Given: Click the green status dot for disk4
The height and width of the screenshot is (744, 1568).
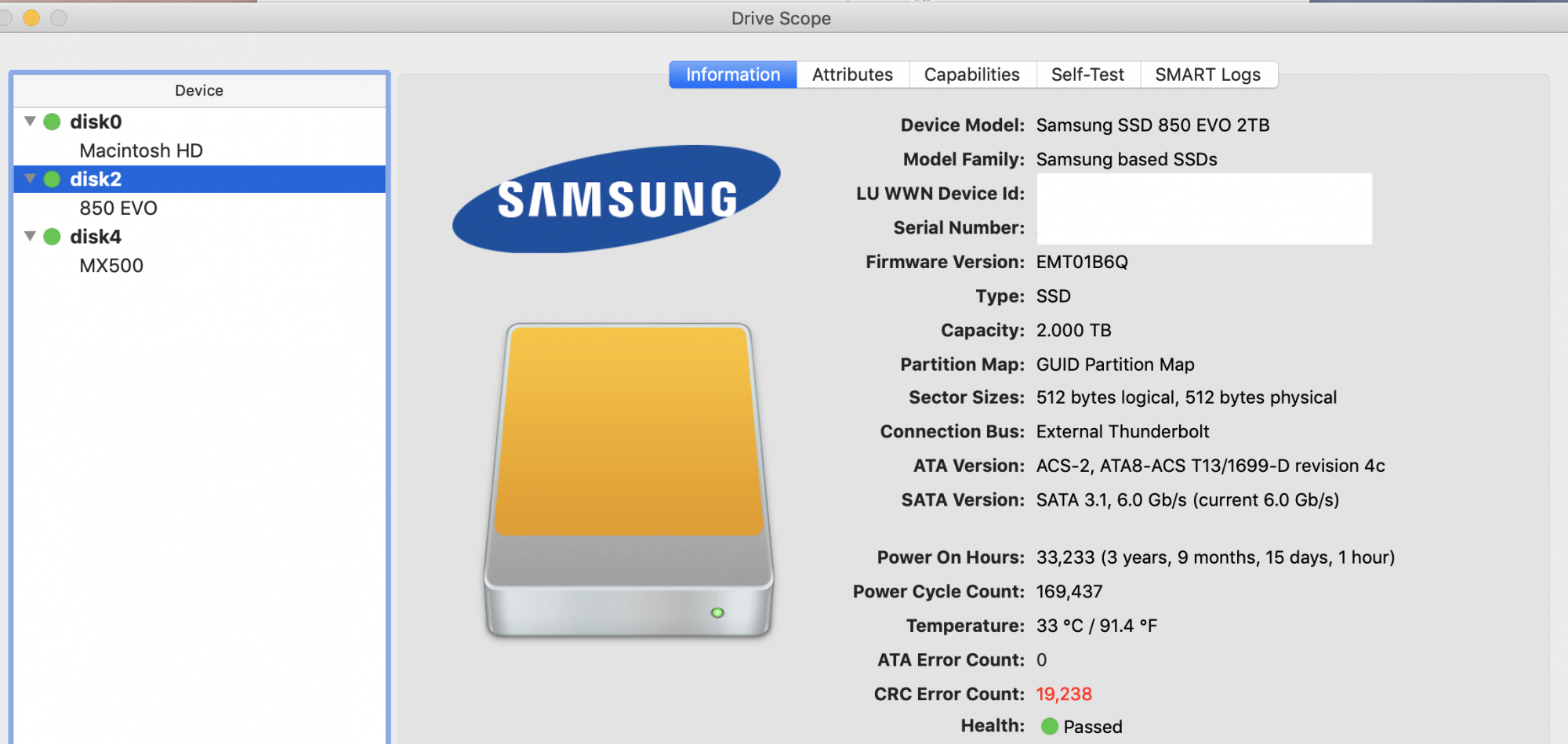Looking at the screenshot, I should tap(52, 236).
